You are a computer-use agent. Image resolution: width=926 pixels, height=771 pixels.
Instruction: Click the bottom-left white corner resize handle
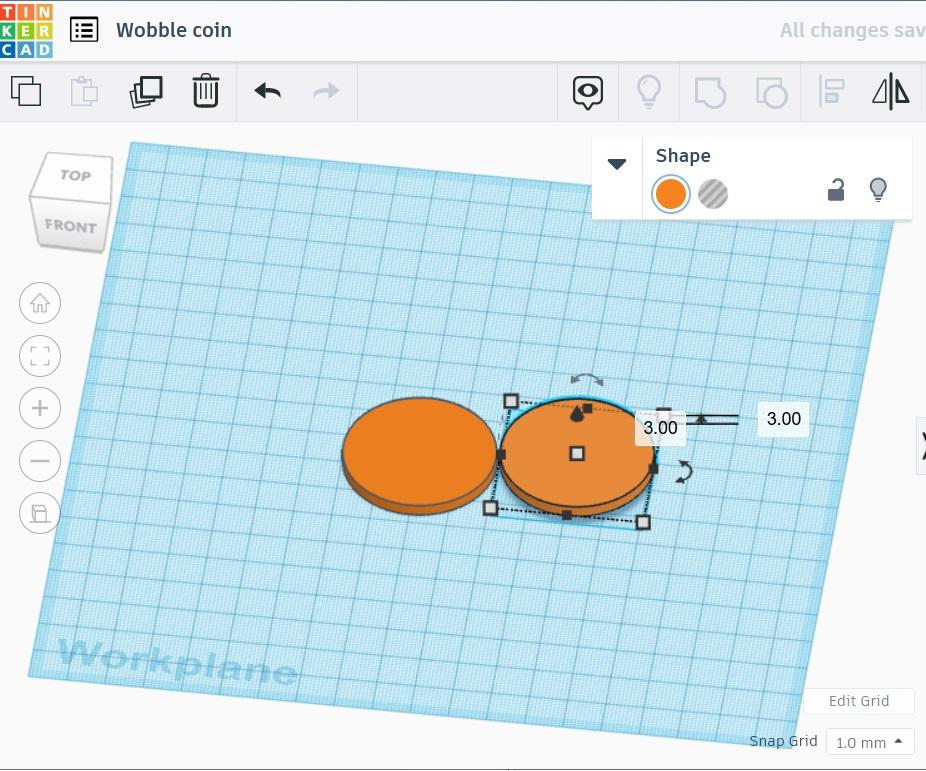(x=490, y=508)
